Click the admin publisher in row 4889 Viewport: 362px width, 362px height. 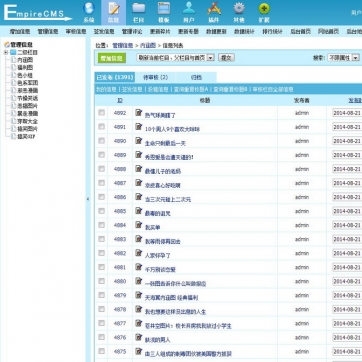302,155
